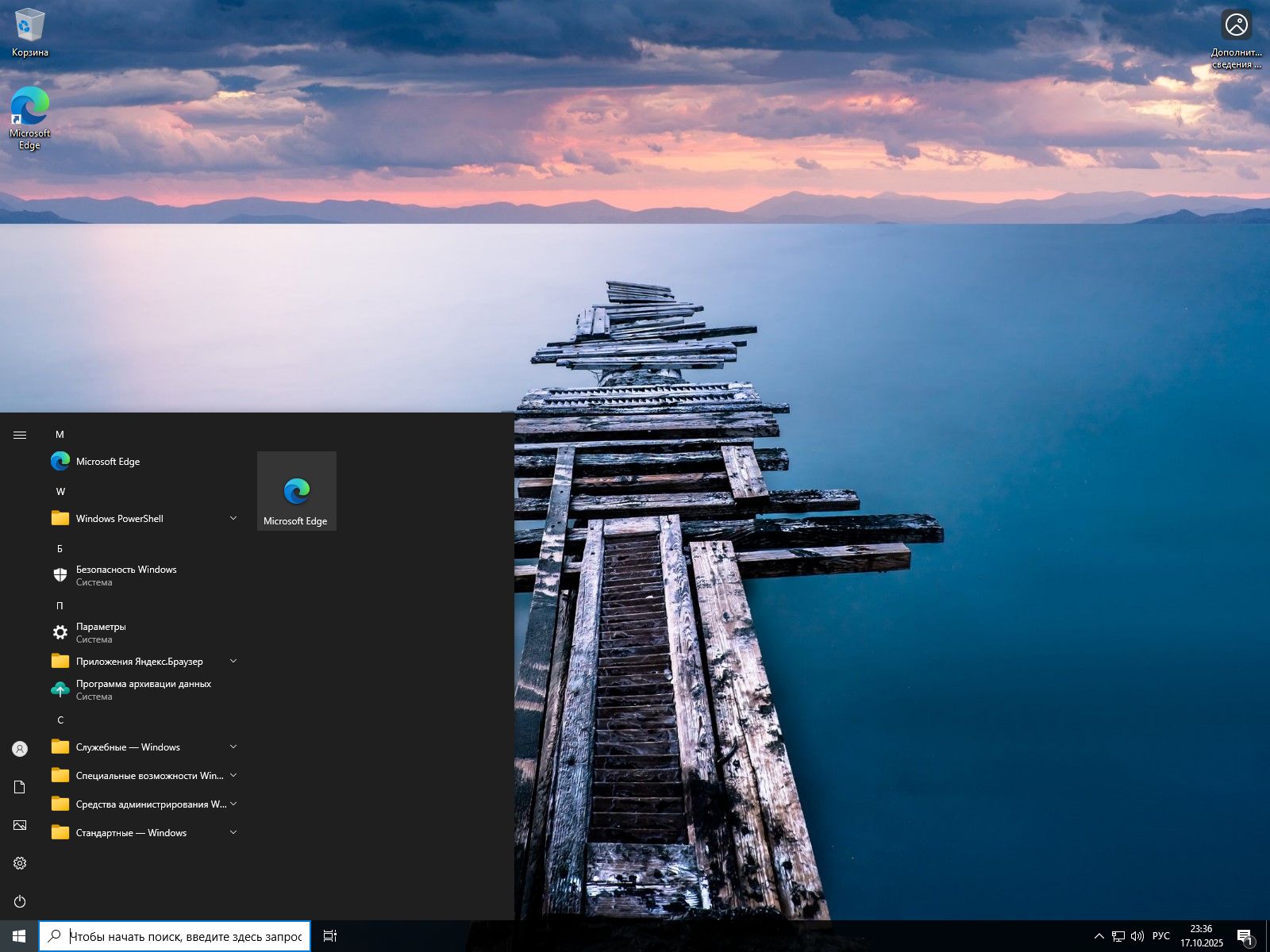Click the user account icon in Start sidebar
The width and height of the screenshot is (1270, 952).
point(20,749)
